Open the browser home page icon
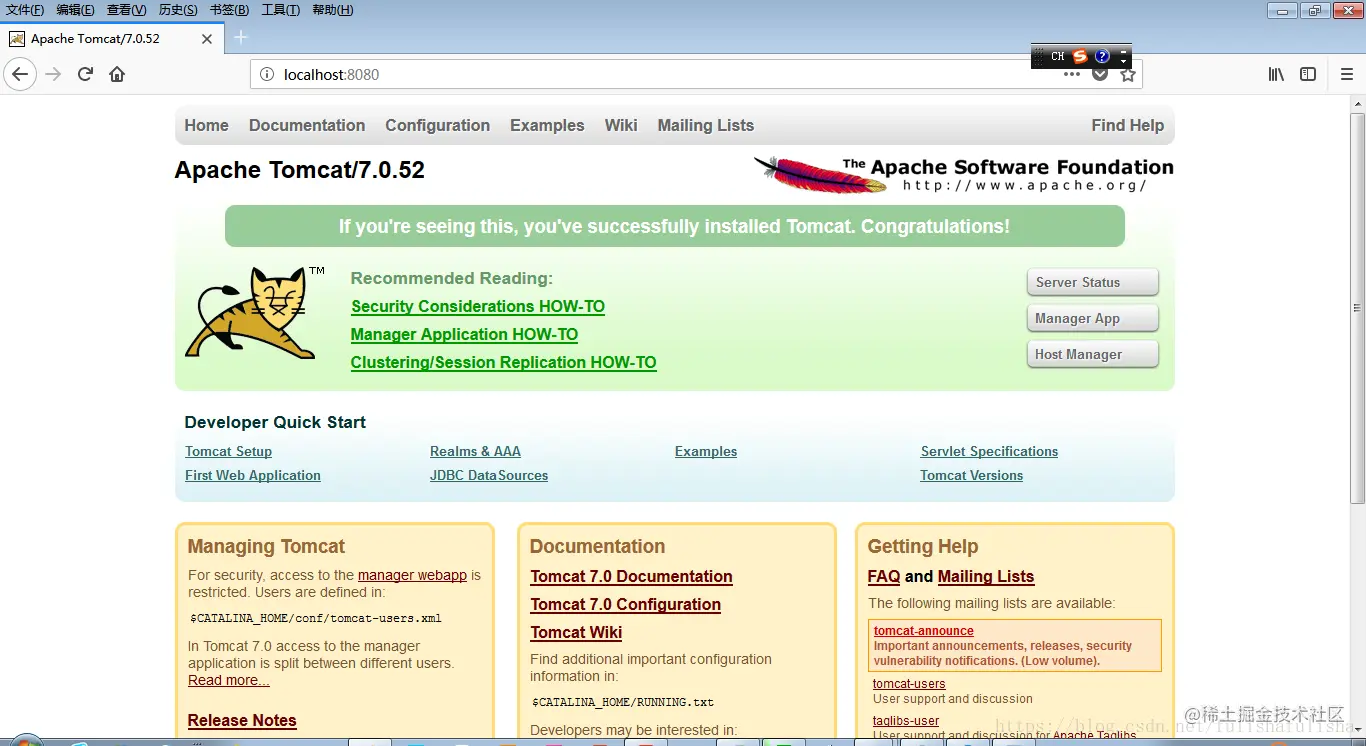The height and width of the screenshot is (746, 1366). coord(117,74)
